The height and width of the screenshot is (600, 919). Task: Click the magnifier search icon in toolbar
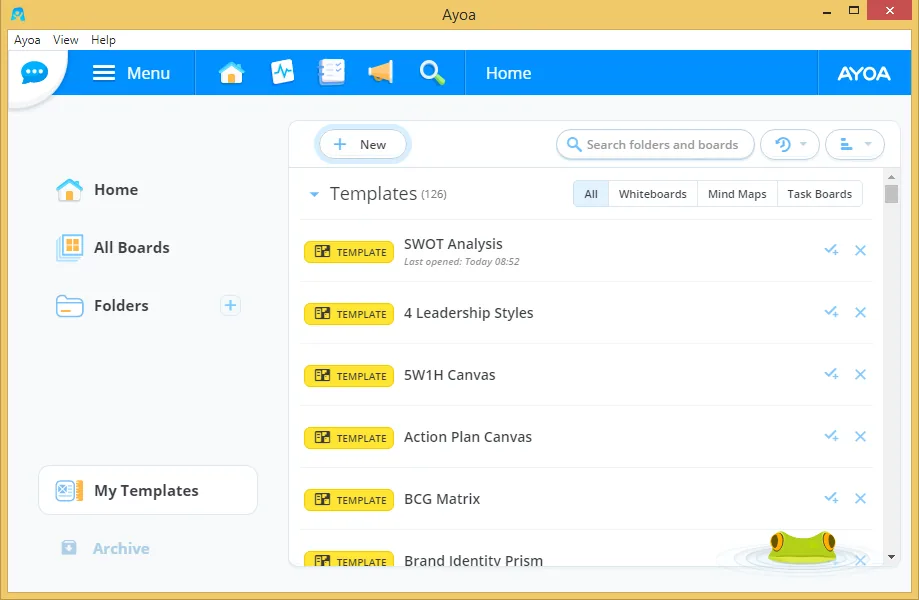point(432,73)
